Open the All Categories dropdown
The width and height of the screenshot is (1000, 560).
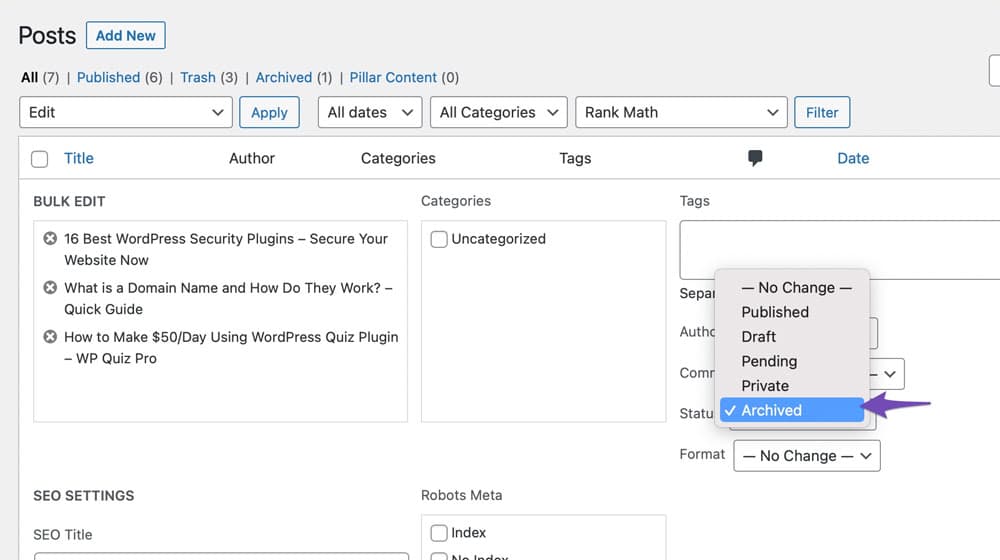coord(499,112)
